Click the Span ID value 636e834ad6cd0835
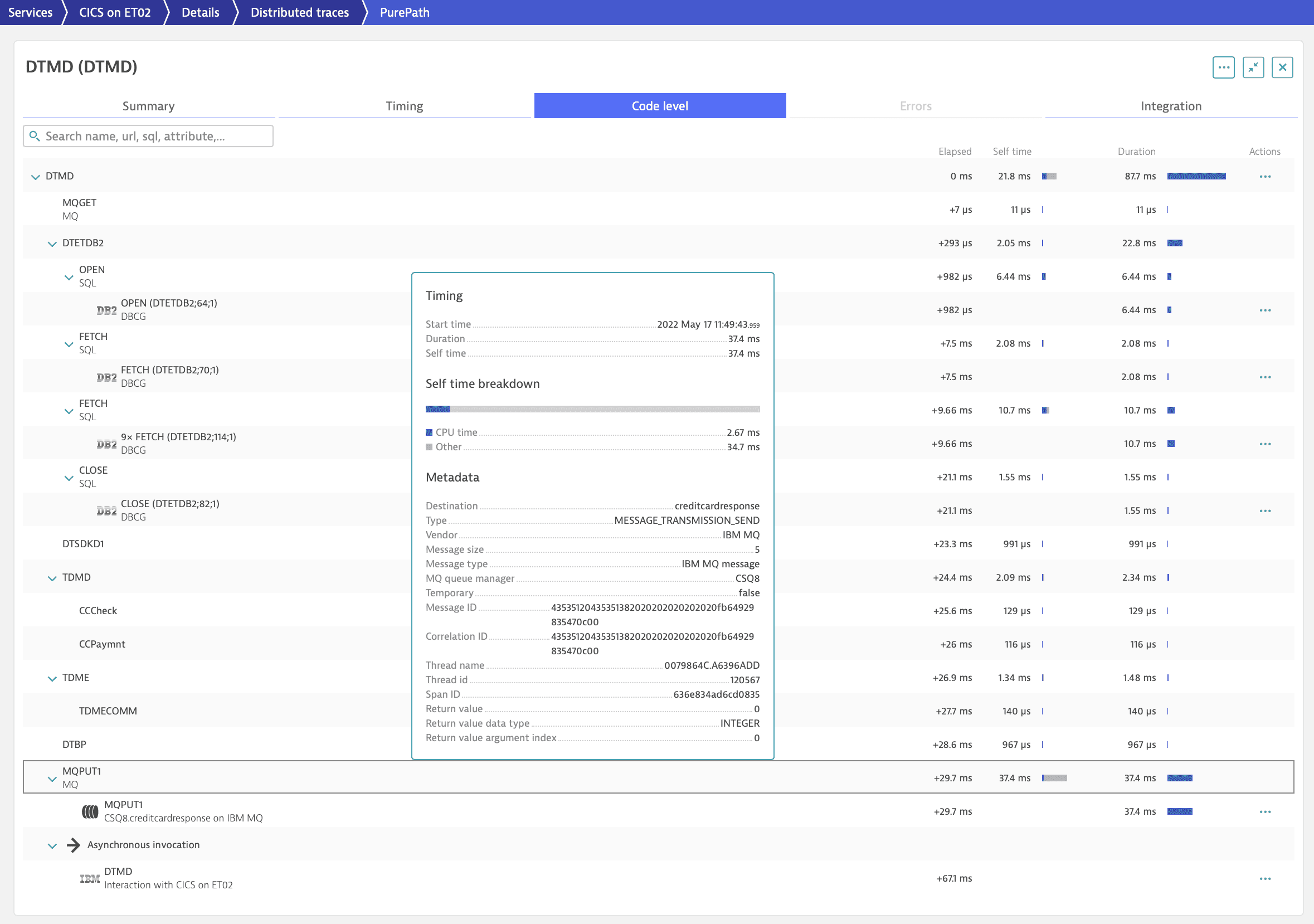Viewport: 1314px width, 924px height. coord(717,694)
